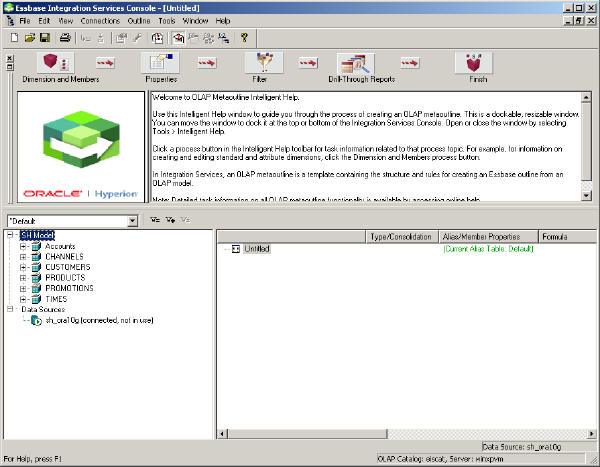Click the Print toolbar icon
600x467 pixels.
[x=65, y=38]
